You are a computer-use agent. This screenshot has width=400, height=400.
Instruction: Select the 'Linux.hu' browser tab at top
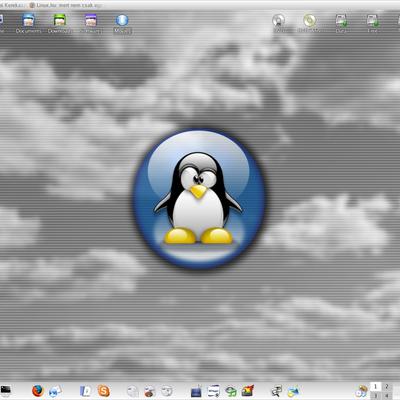click(x=65, y=5)
